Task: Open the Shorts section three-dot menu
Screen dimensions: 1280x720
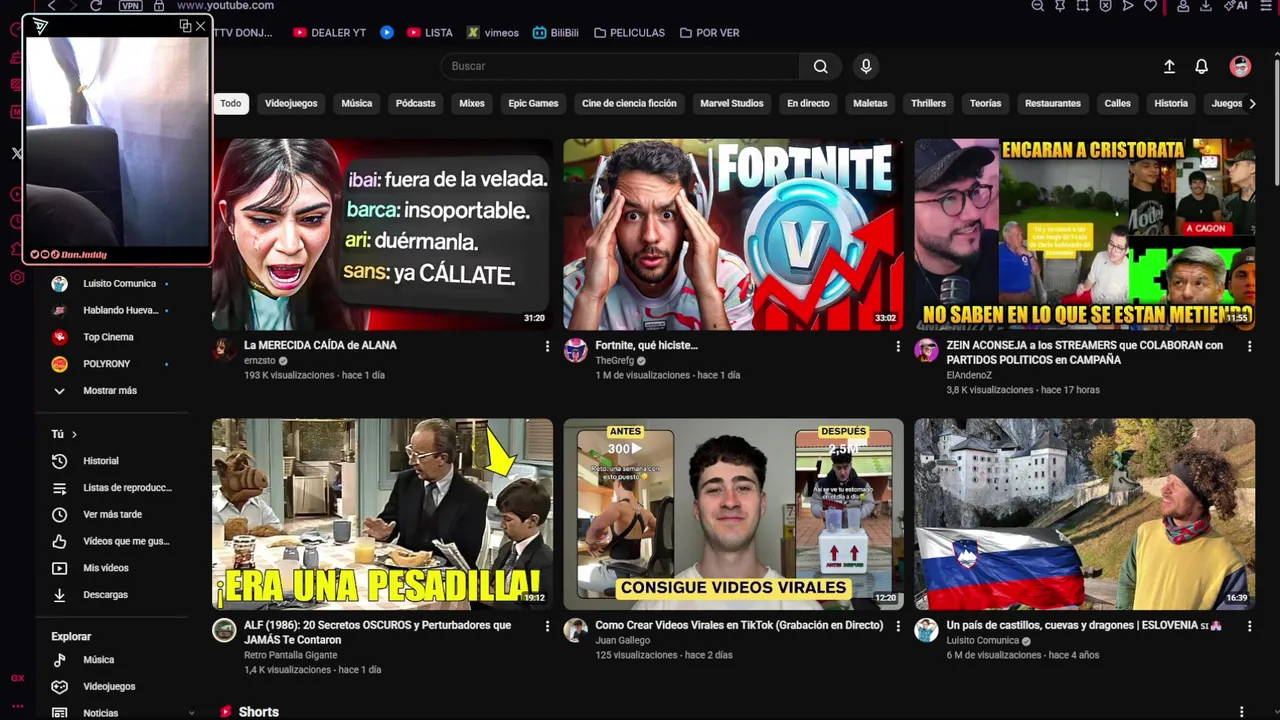Action: point(1242,712)
